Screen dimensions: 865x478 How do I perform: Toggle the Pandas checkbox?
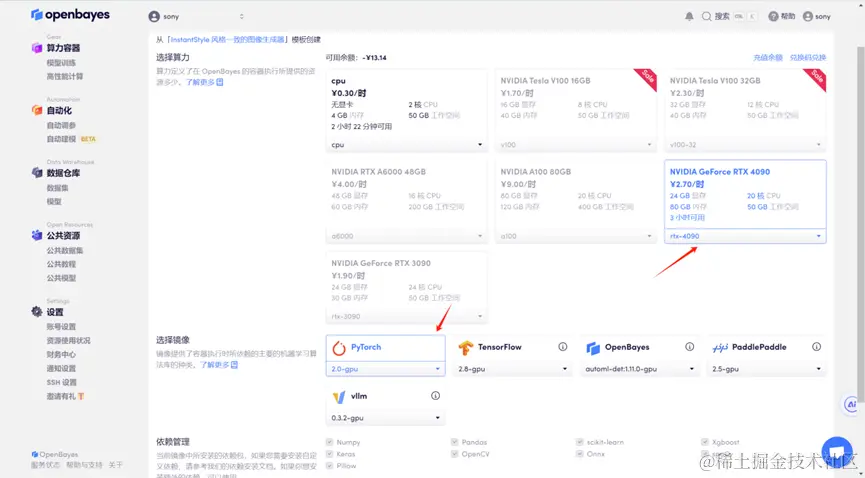(455, 442)
